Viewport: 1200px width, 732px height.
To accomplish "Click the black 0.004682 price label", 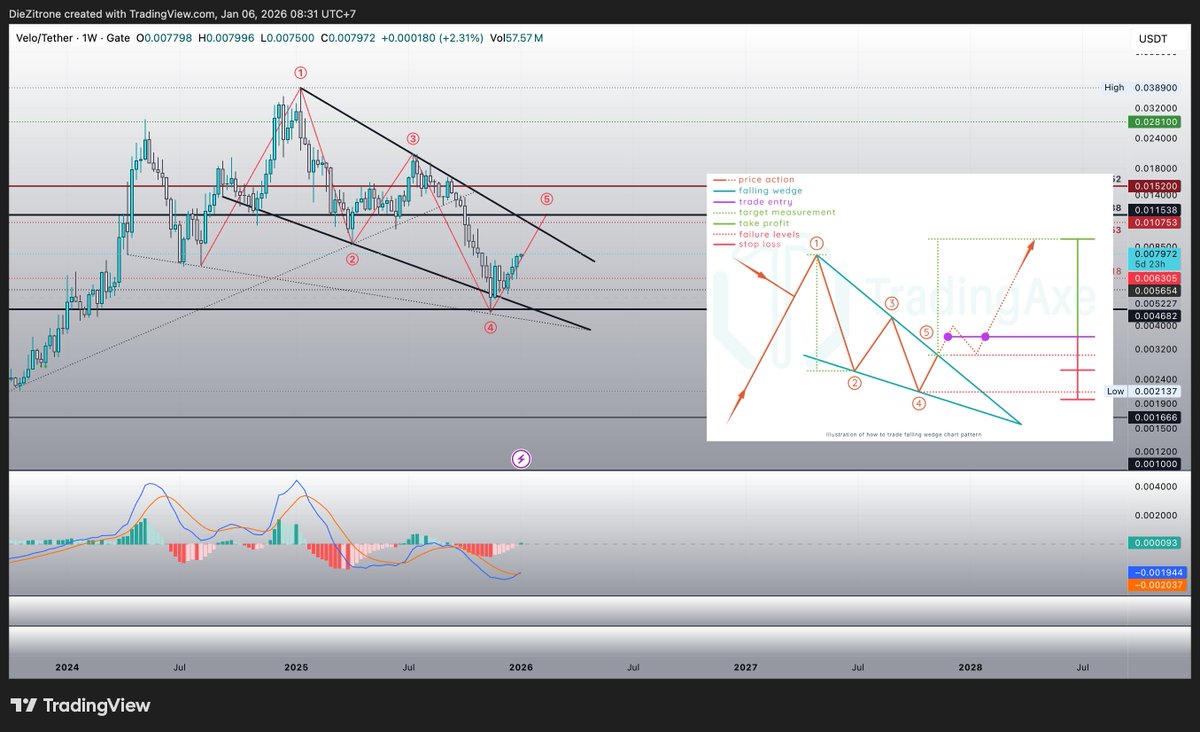I will pos(1152,315).
